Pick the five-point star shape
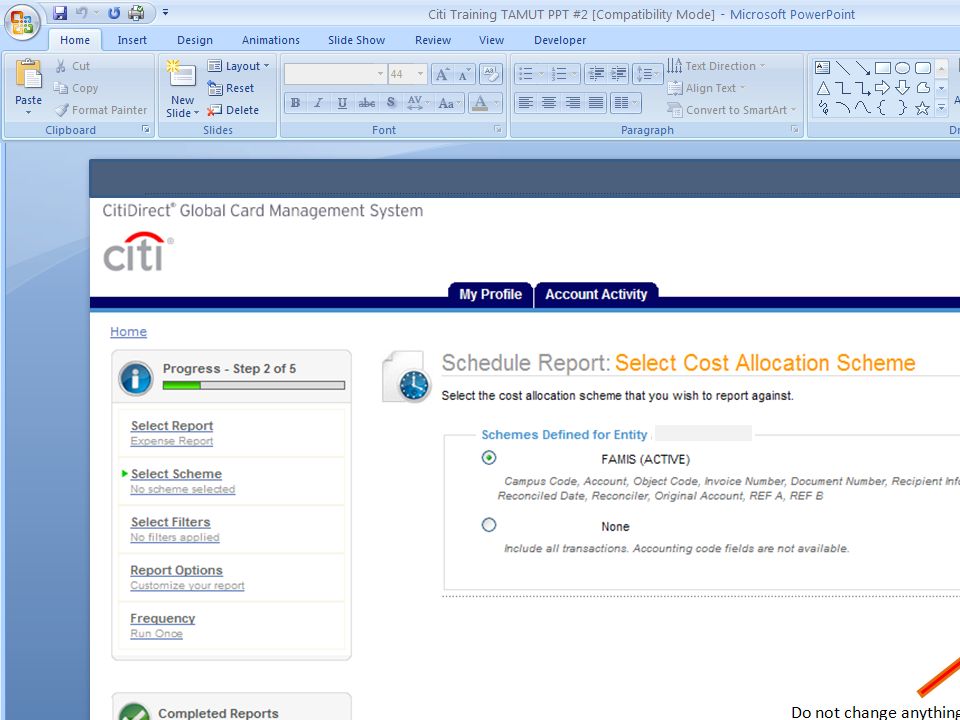 pyautogui.click(x=923, y=108)
